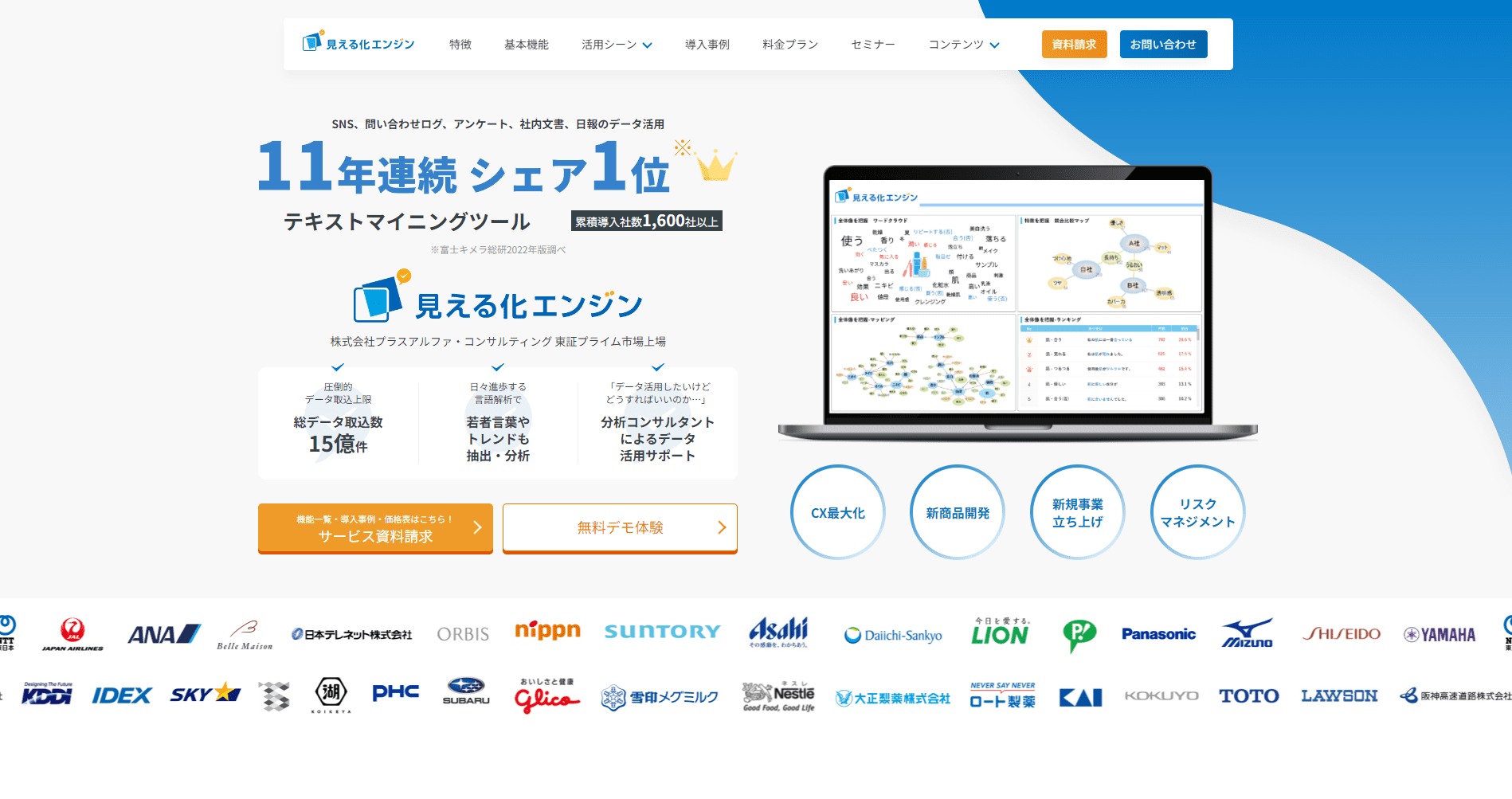Viewport: 1512px width, 799px height.
Task: Open the 導入事例 menu item
Action: pyautogui.click(x=707, y=45)
